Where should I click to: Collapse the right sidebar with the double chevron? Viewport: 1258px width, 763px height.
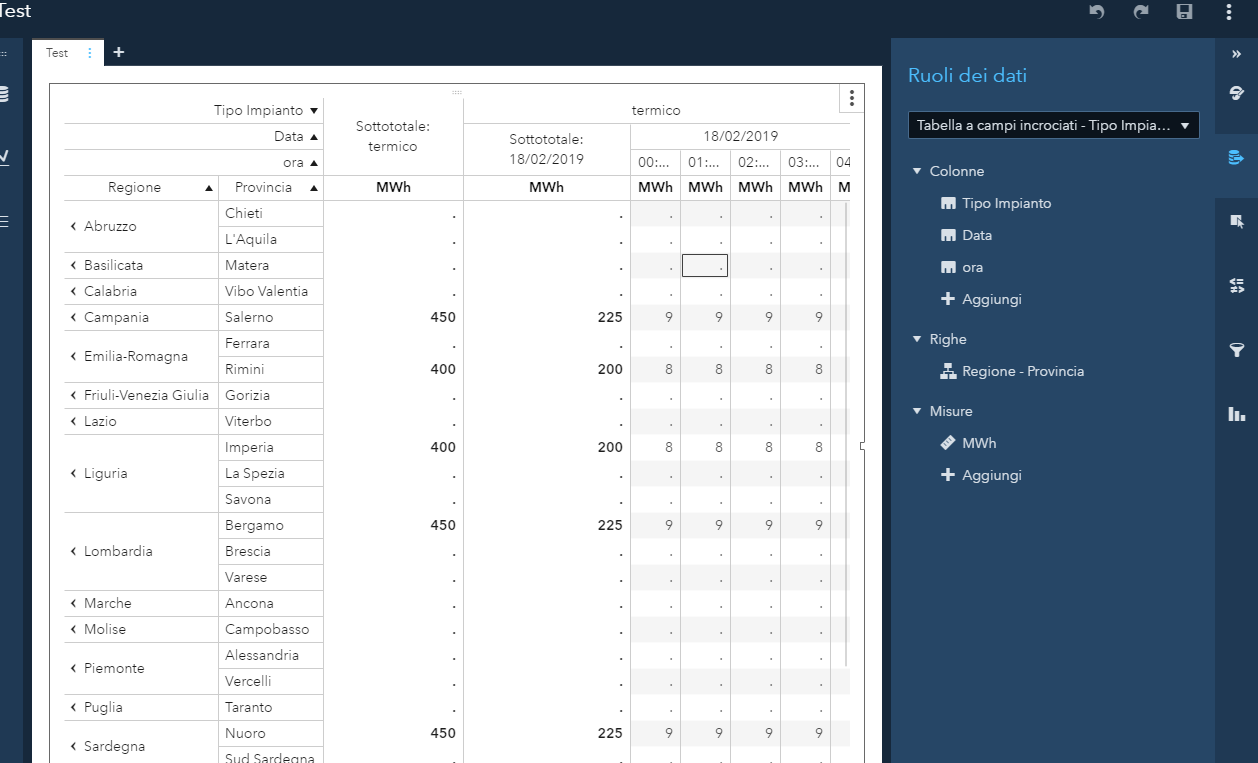pyautogui.click(x=1237, y=54)
